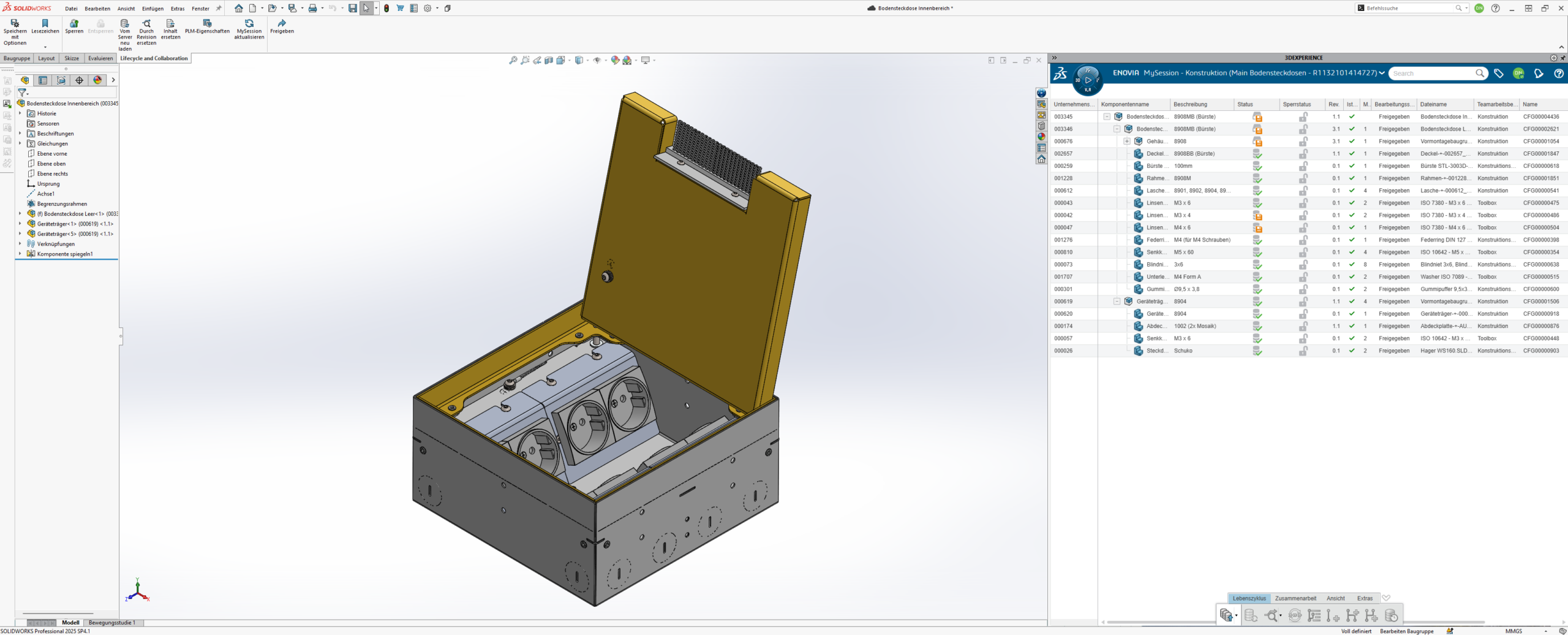The image size is (1568, 635).
Task: Open the Zusammenarbeit tab
Action: (x=1295, y=598)
